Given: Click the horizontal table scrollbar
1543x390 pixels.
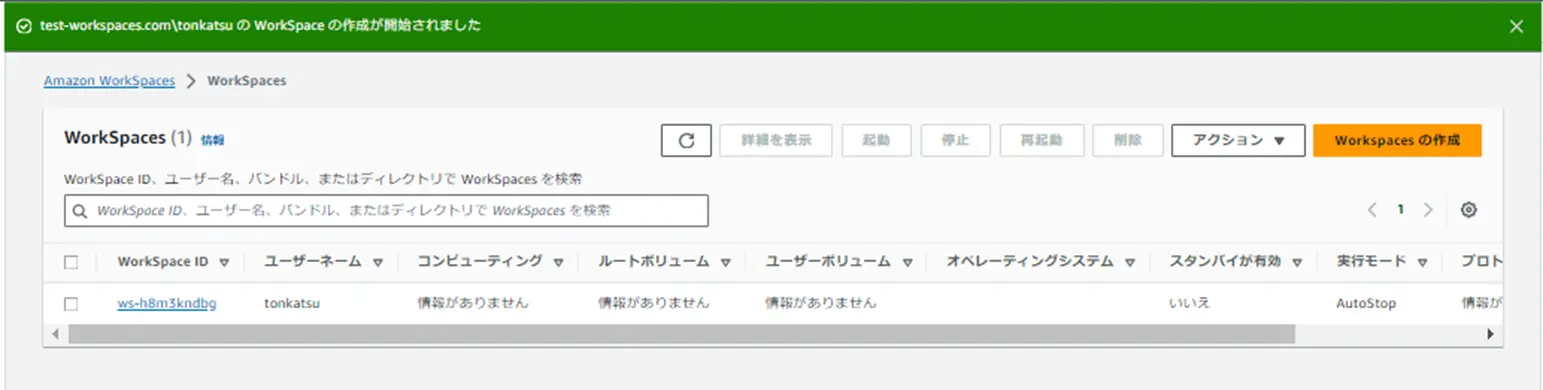Looking at the screenshot, I should coord(682,333).
